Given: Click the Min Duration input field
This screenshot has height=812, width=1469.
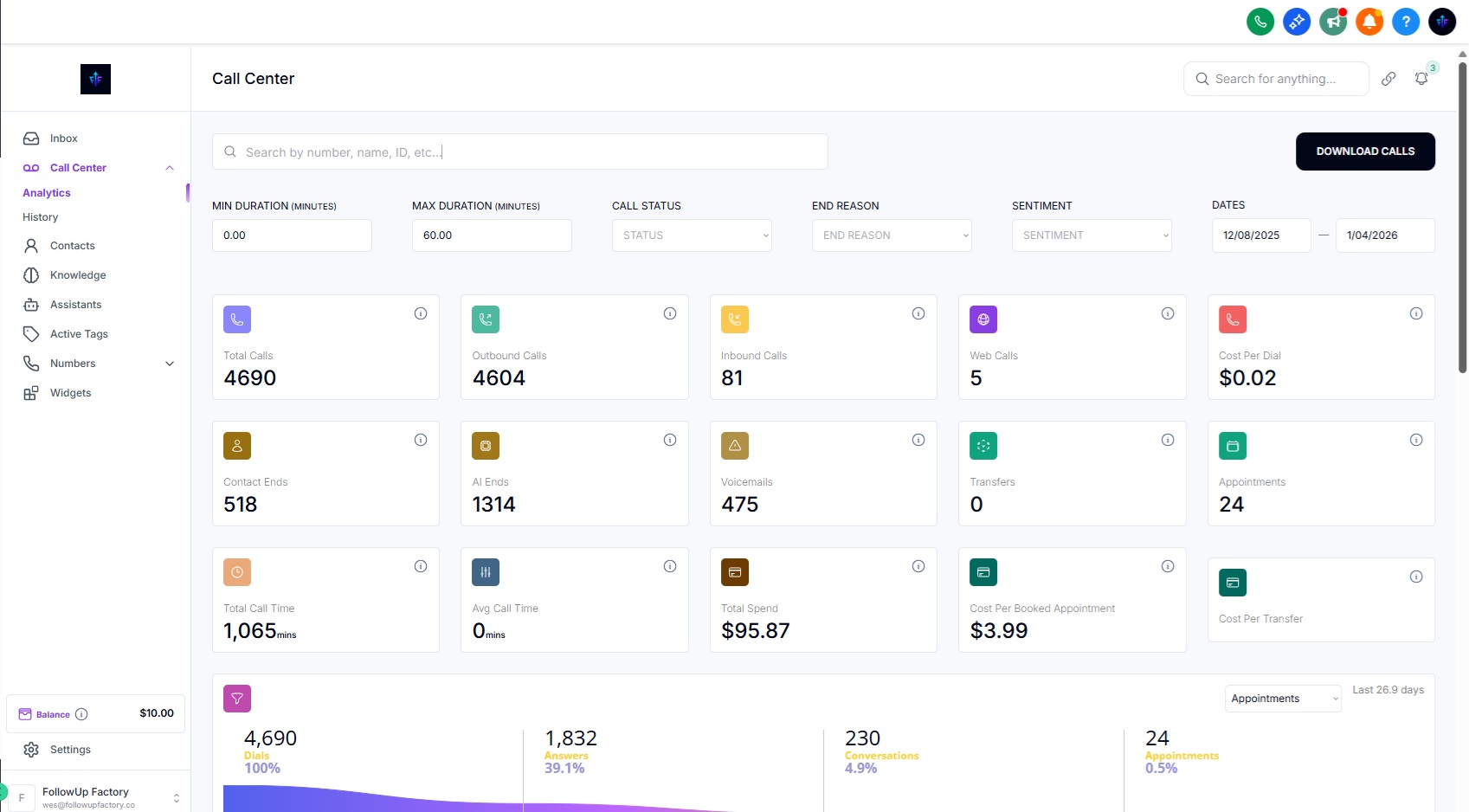Looking at the screenshot, I should pyautogui.click(x=292, y=235).
